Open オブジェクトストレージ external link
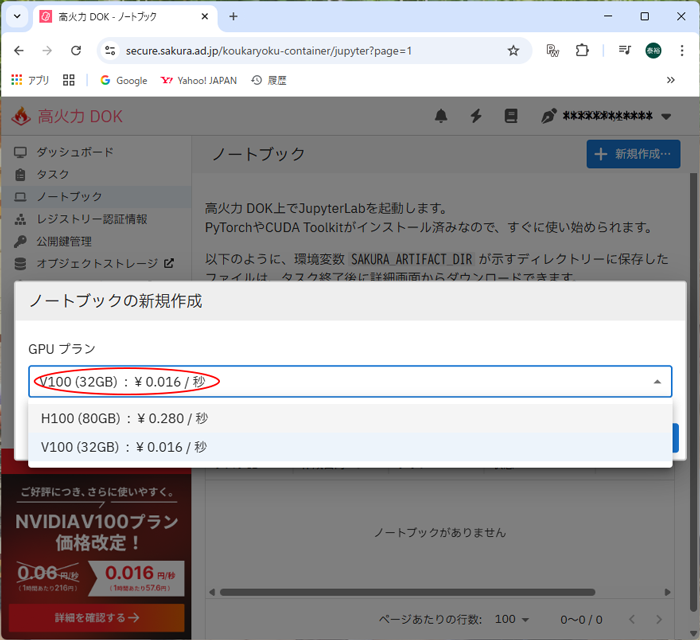Viewport: 700px width, 640px height. point(96,264)
